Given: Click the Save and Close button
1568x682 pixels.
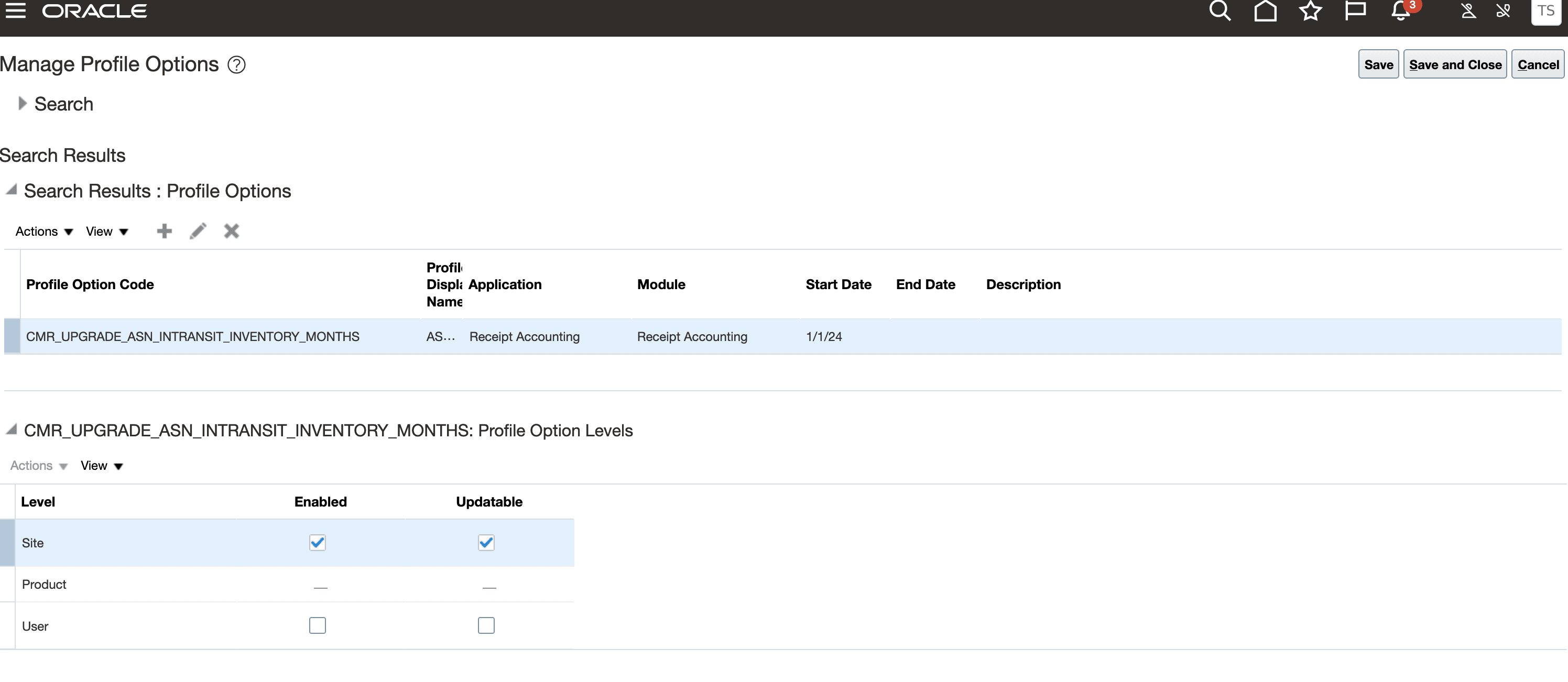Looking at the screenshot, I should point(1455,64).
